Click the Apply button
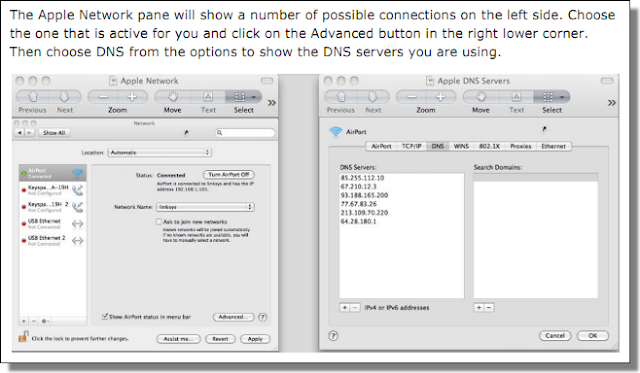This screenshot has height=373, width=640. click(x=255, y=339)
